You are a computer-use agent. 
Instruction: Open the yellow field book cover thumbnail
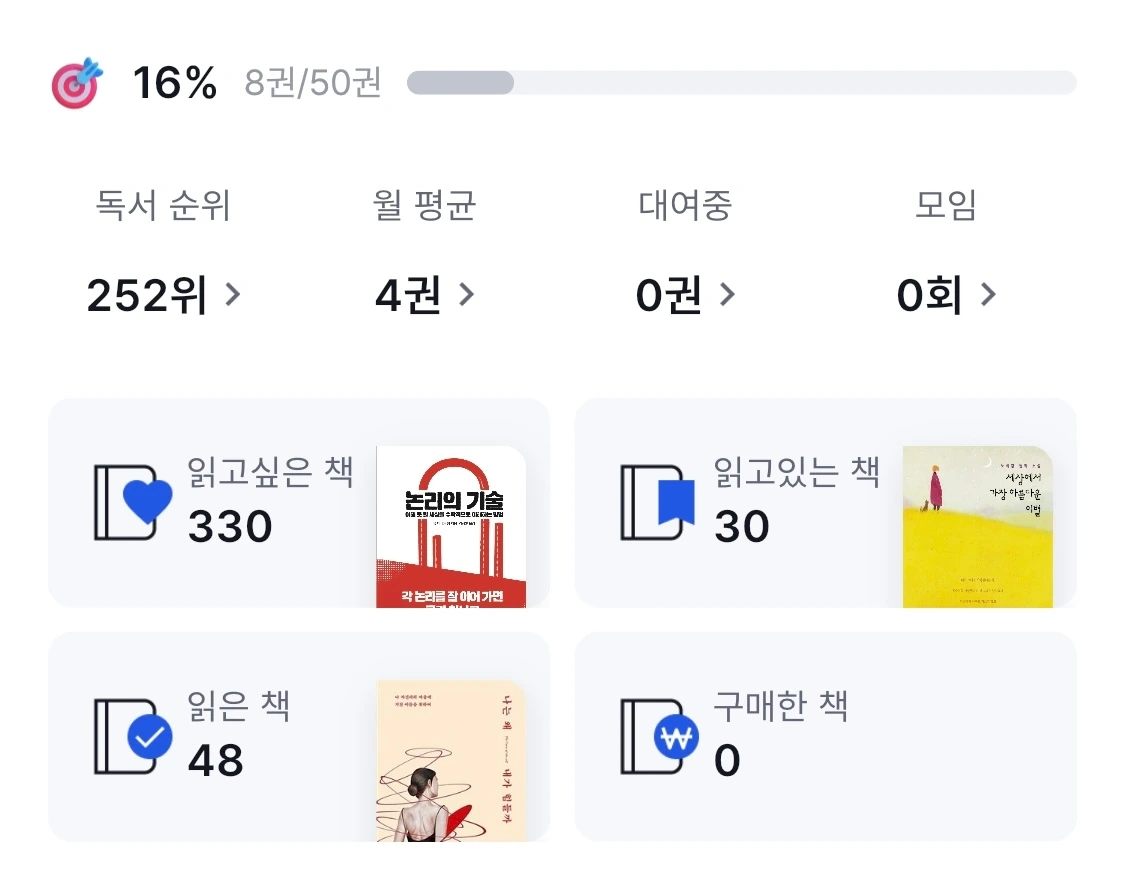click(978, 527)
